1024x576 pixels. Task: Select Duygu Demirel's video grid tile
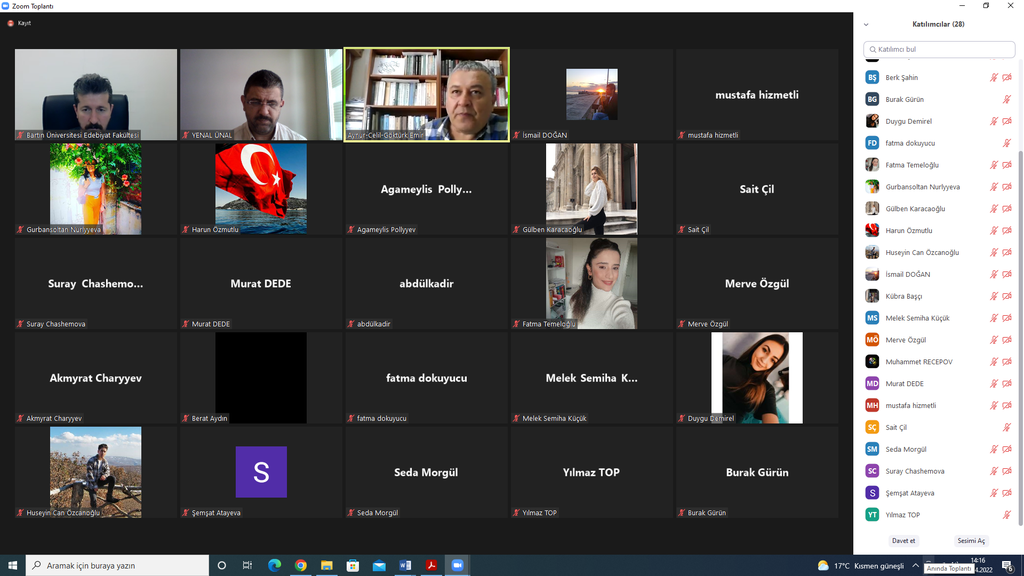click(x=757, y=378)
